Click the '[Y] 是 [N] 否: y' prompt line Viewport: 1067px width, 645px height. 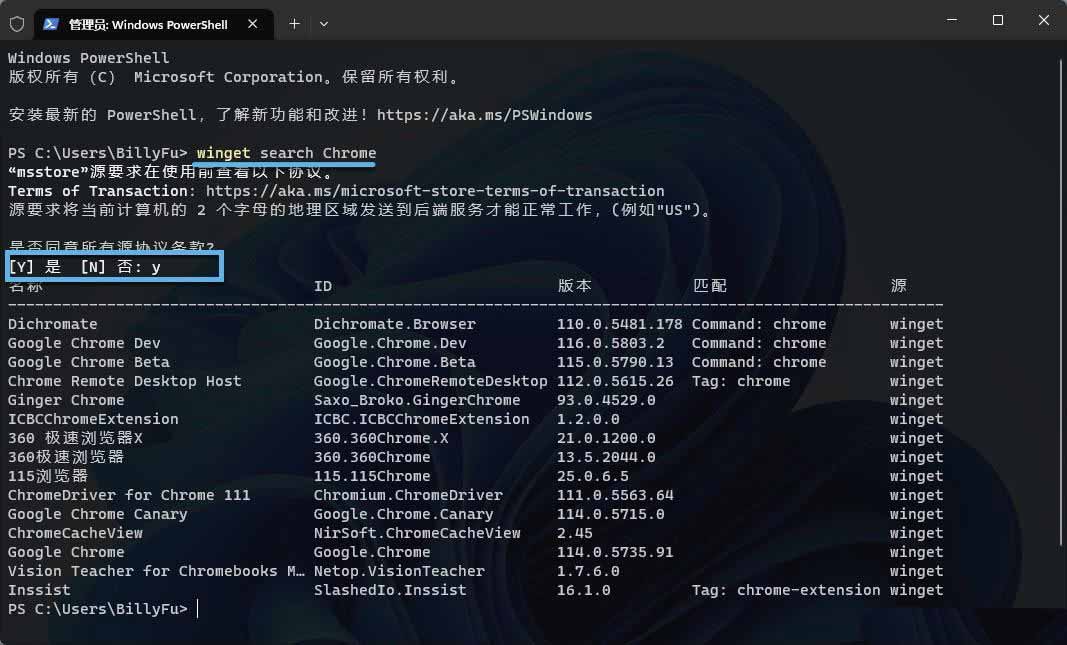pyautogui.click(x=84, y=267)
